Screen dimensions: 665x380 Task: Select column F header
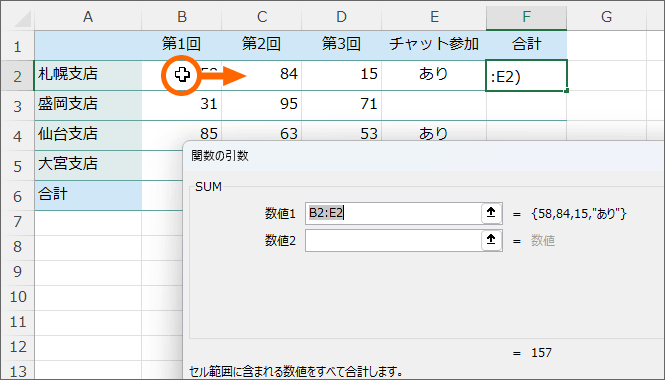(x=526, y=17)
